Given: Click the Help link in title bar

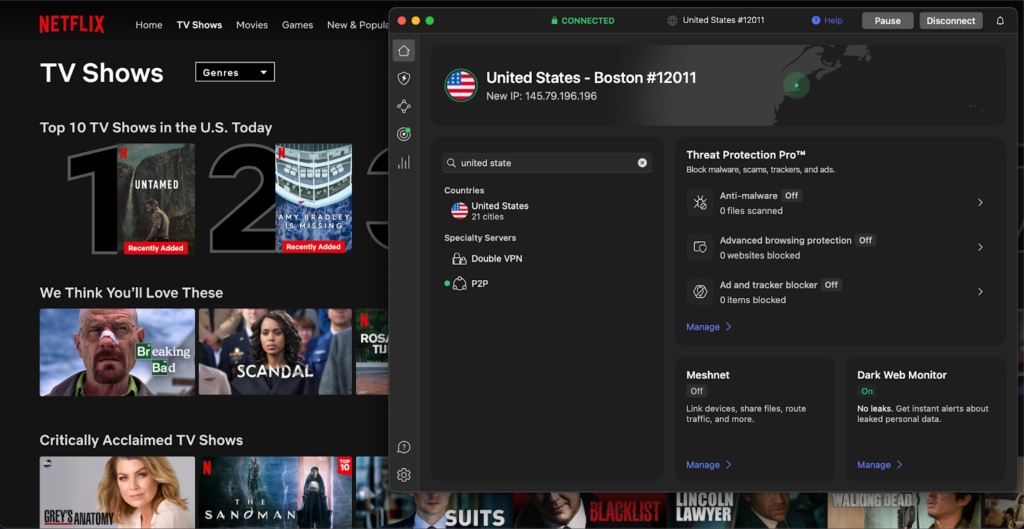Looking at the screenshot, I should pos(833,20).
